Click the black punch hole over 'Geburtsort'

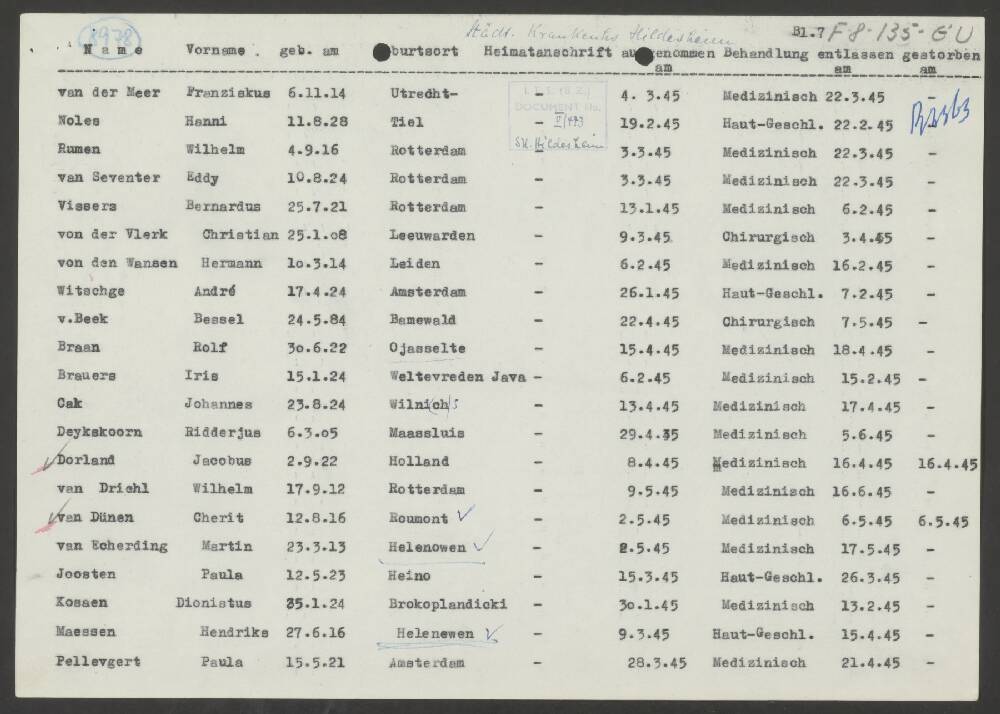(x=379, y=51)
